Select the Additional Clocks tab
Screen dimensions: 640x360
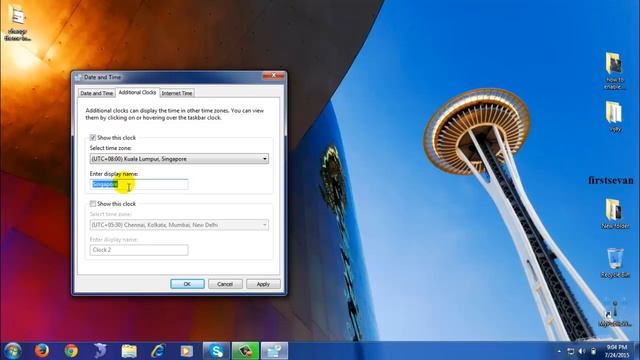(x=138, y=93)
